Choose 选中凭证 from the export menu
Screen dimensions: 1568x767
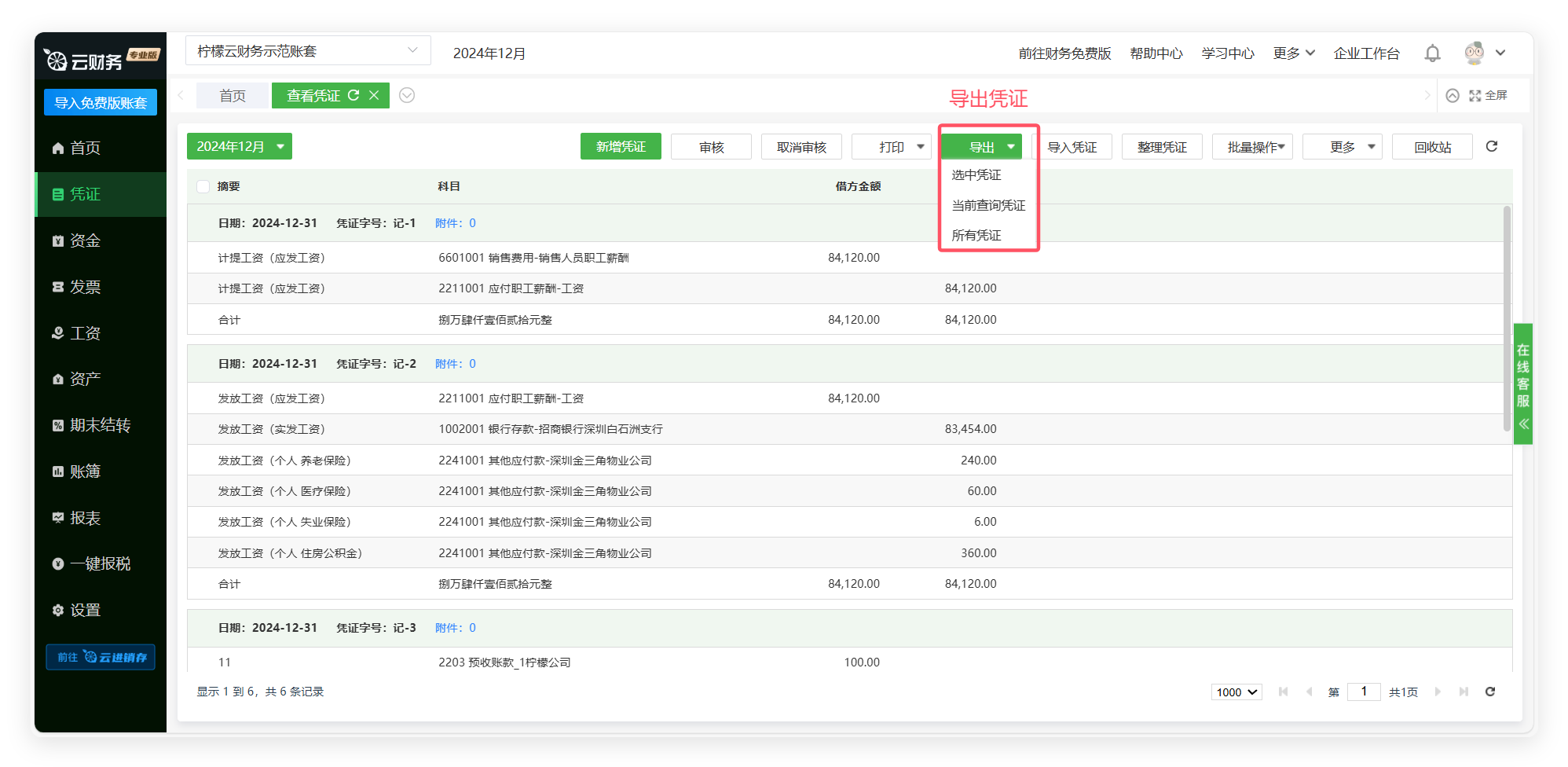tap(976, 174)
